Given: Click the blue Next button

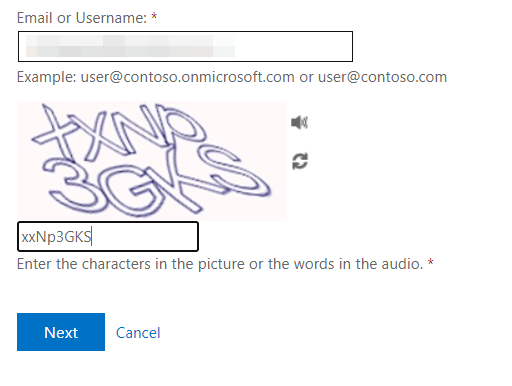Looking at the screenshot, I should (x=61, y=332).
